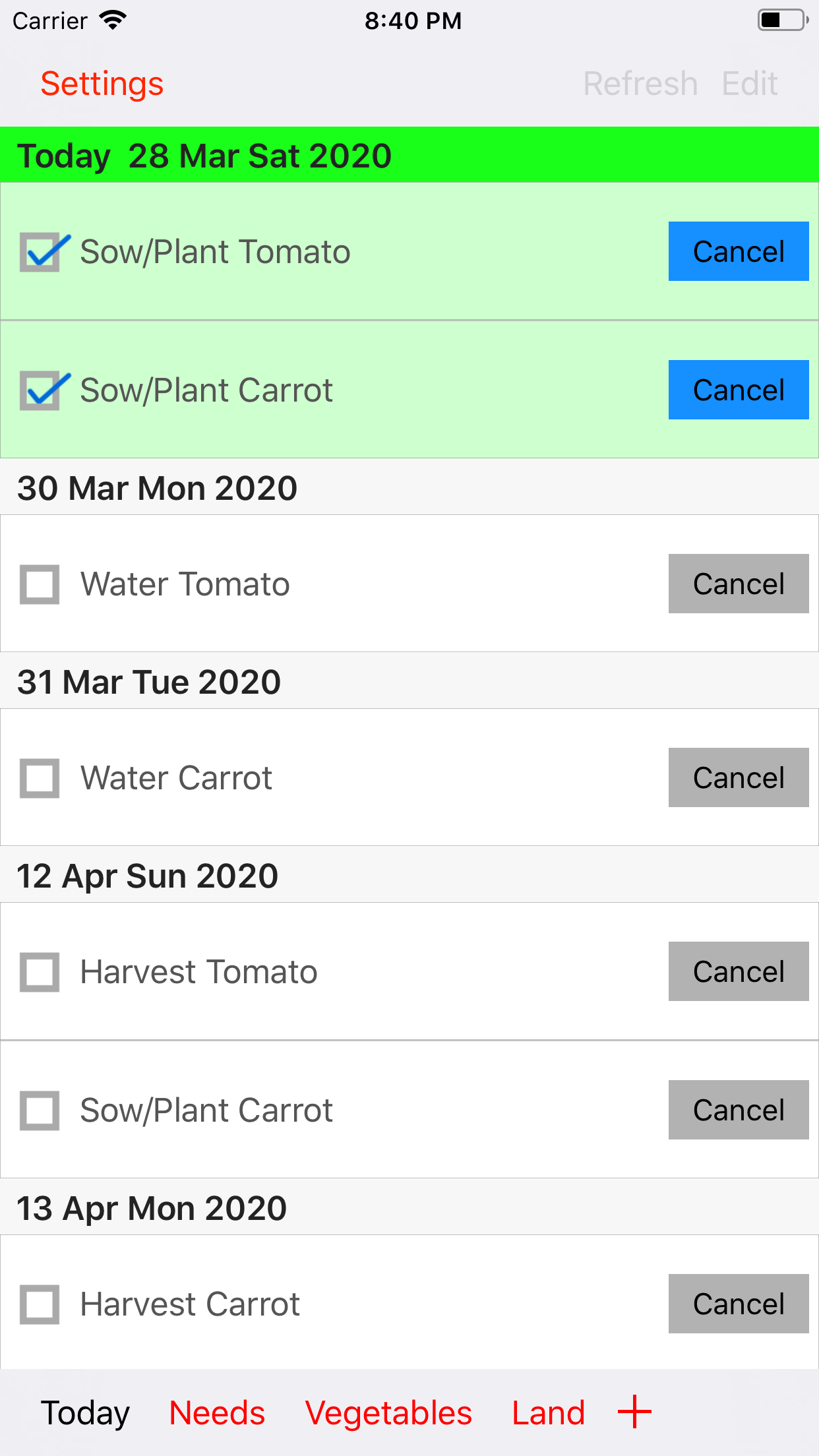Switch to the Needs tab
Image resolution: width=819 pixels, height=1456 pixels.
[217, 1413]
